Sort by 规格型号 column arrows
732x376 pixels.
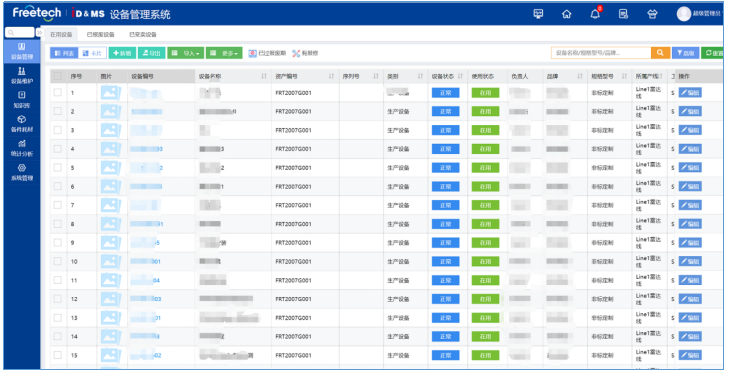624,76
